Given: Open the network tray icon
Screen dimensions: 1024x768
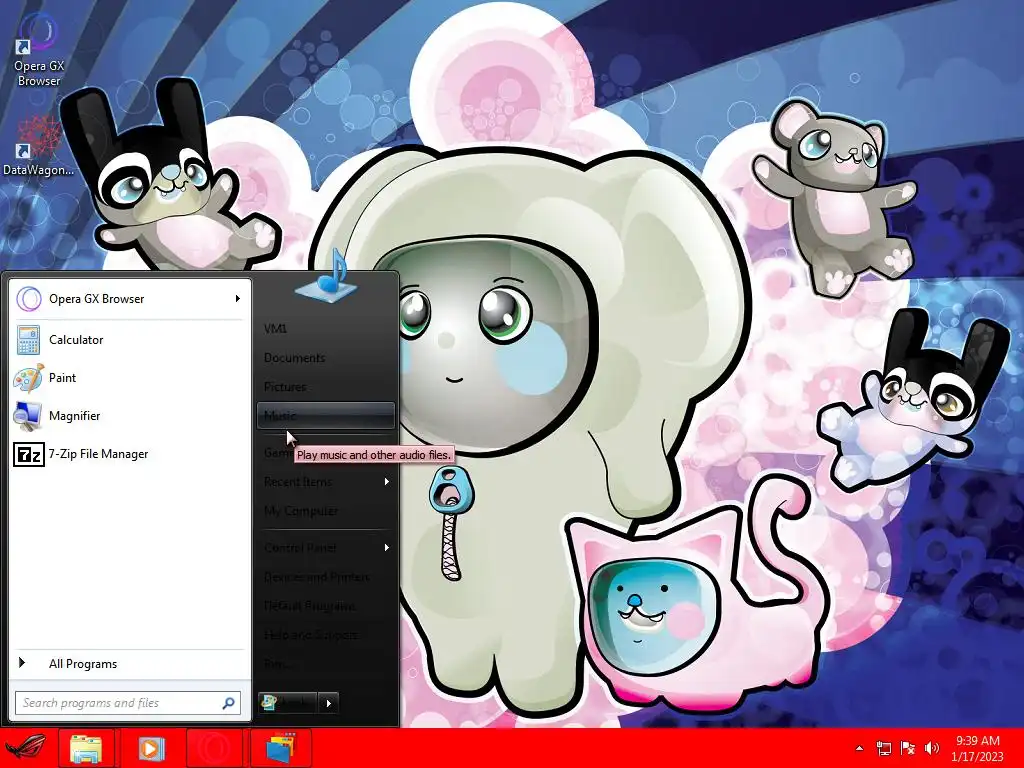Looking at the screenshot, I should tap(884, 748).
